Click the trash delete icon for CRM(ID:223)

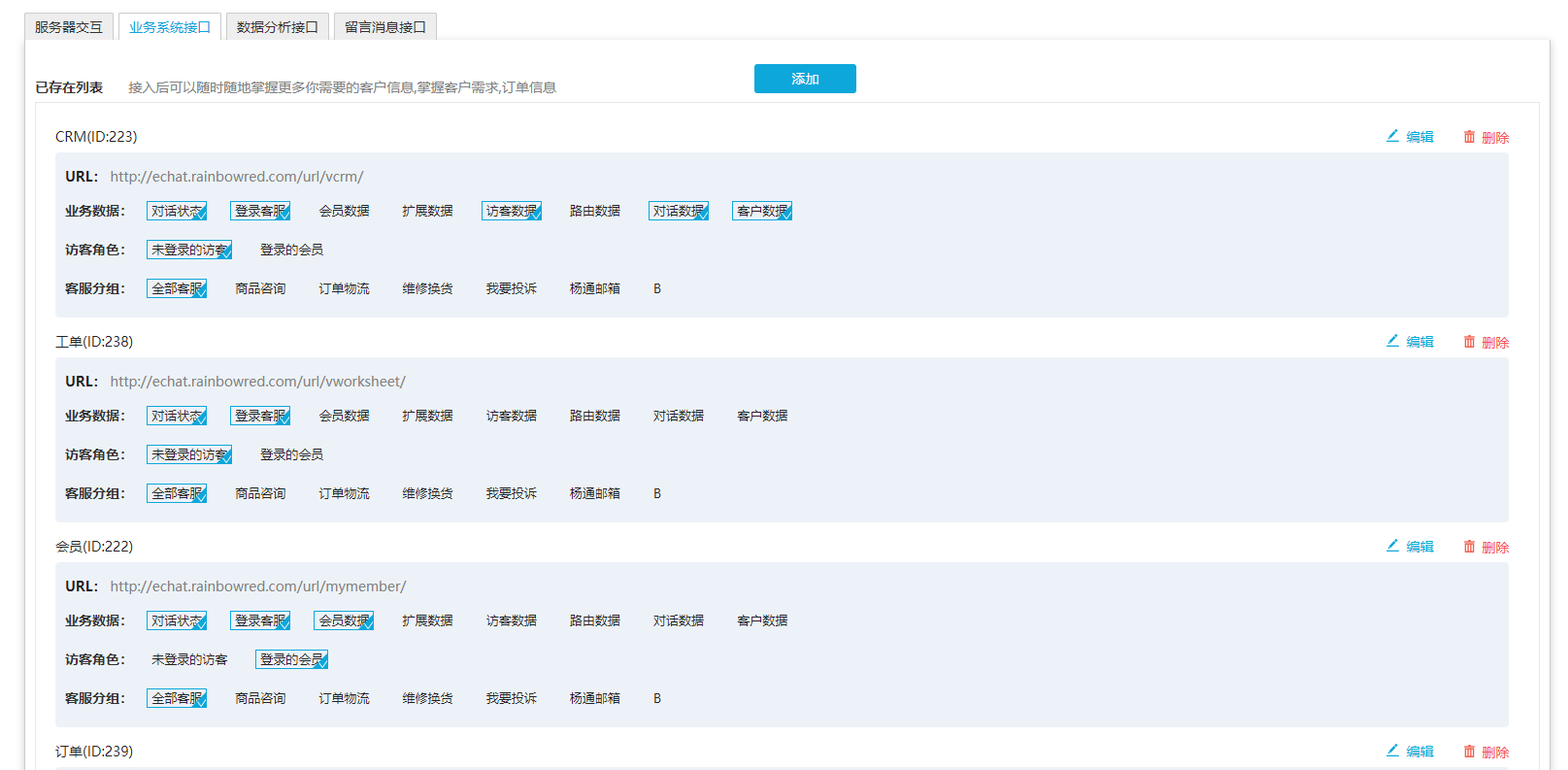pos(1469,137)
